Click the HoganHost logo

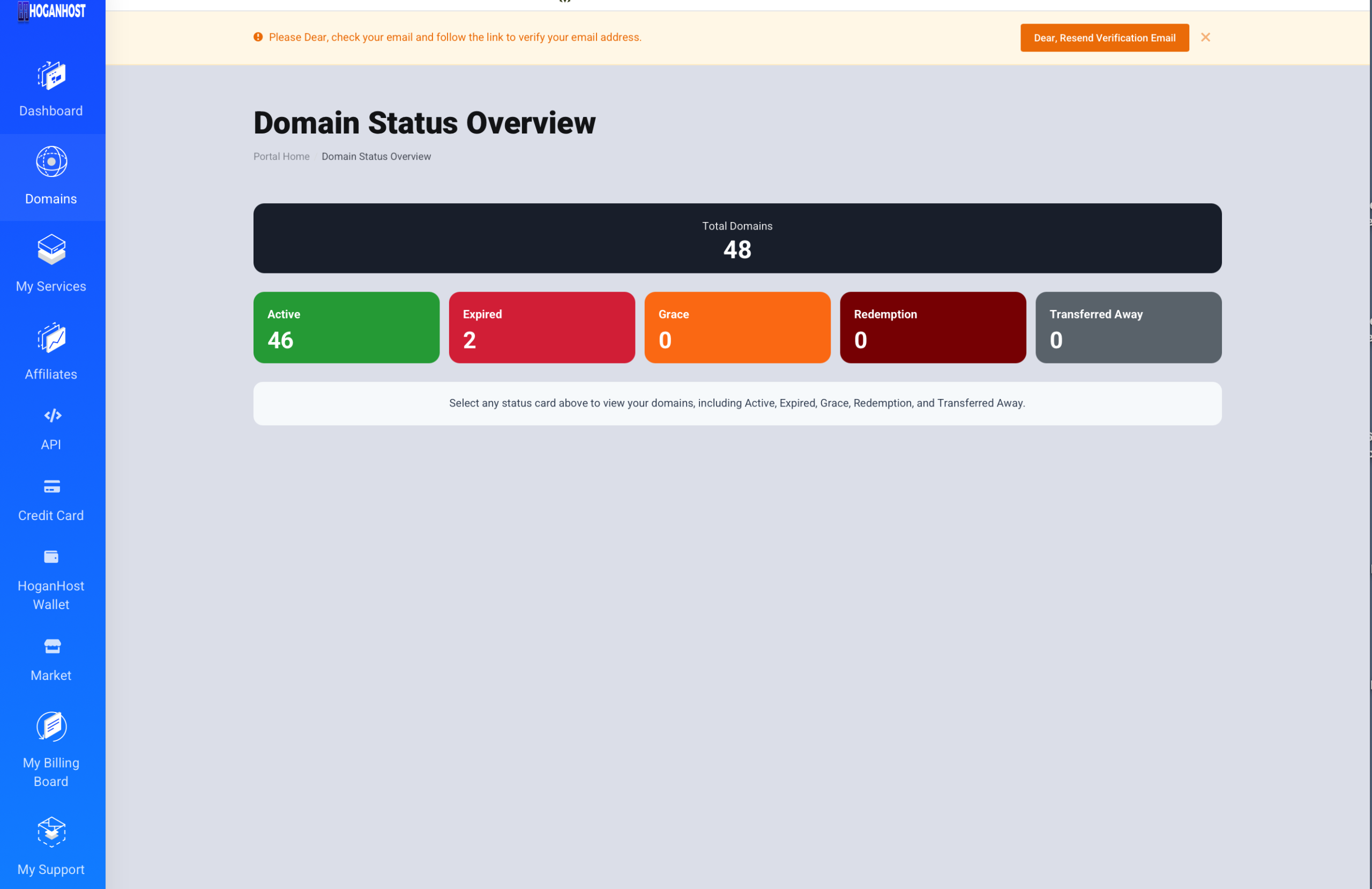[x=51, y=10]
